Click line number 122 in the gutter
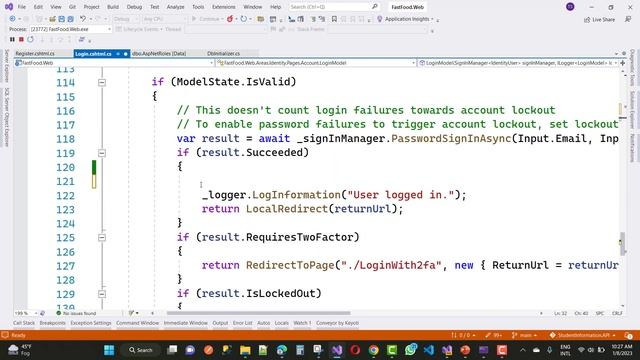640x360 pixels. point(65,196)
